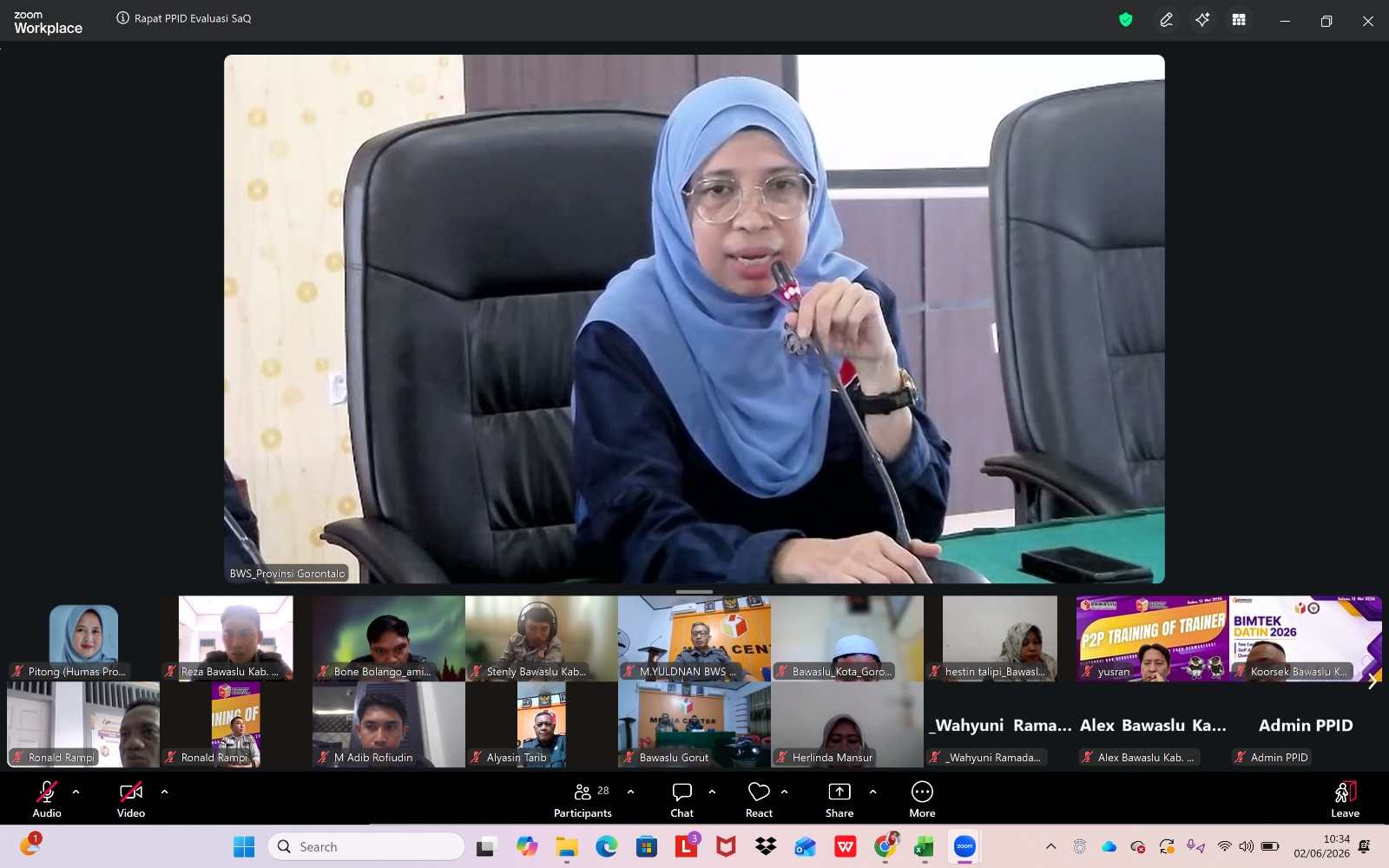Select Bone Bolango_ami participant tile
1389x868 pixels.
[x=389, y=639]
